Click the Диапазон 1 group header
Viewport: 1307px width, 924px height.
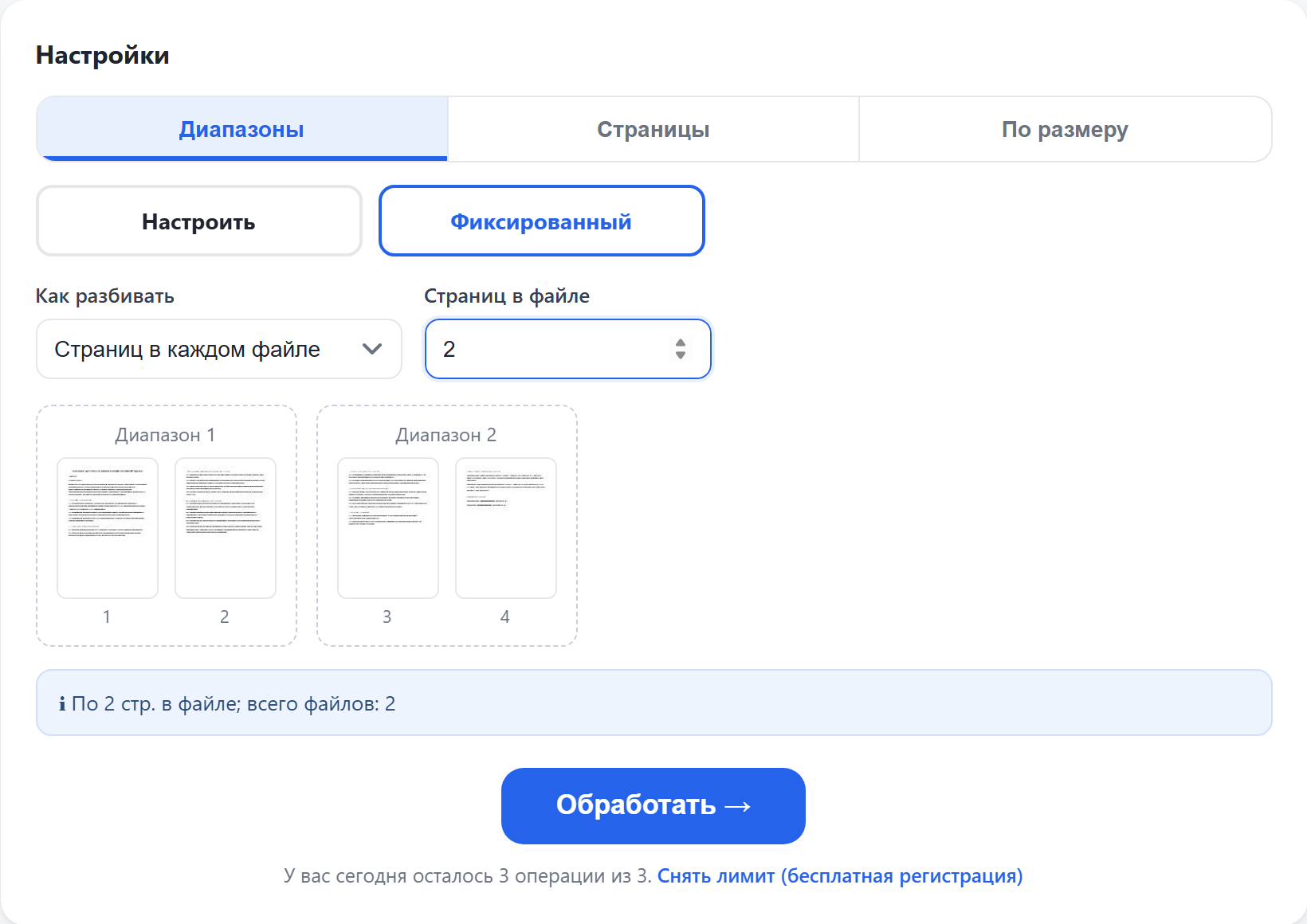[165, 435]
